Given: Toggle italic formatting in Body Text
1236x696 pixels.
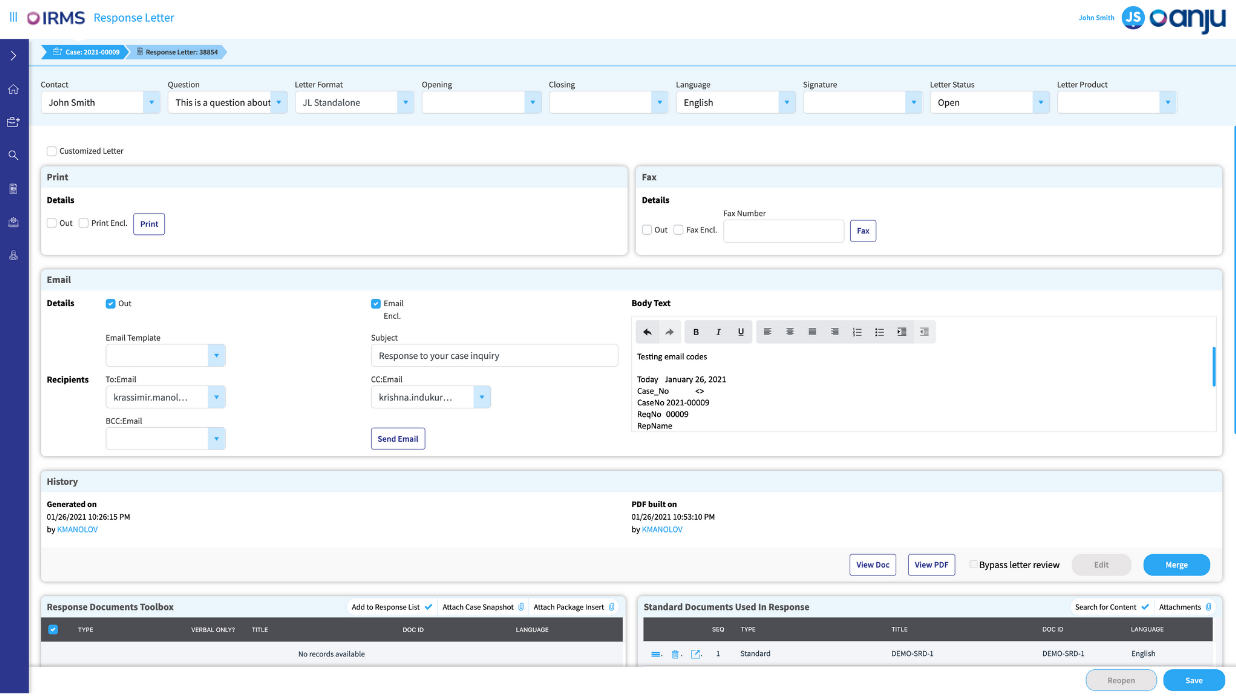Looking at the screenshot, I should (x=718, y=332).
